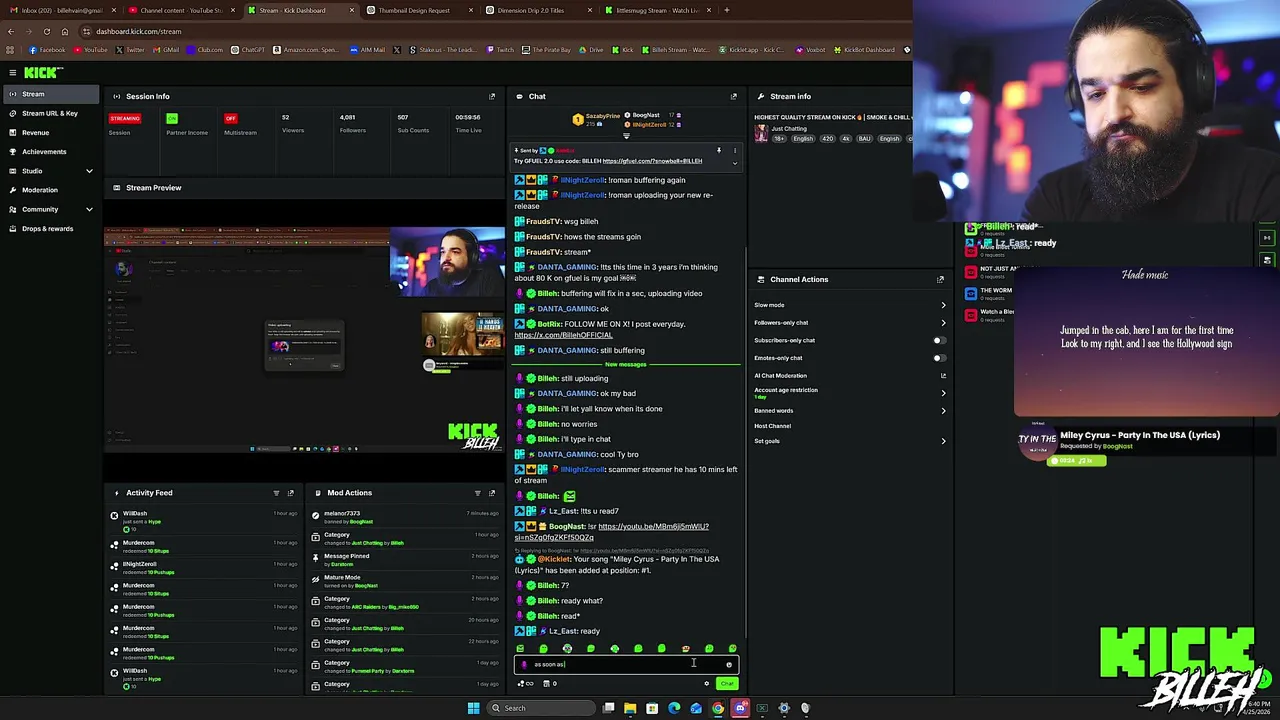
Task: Expand Followers-only chat options
Action: pyautogui.click(x=943, y=322)
